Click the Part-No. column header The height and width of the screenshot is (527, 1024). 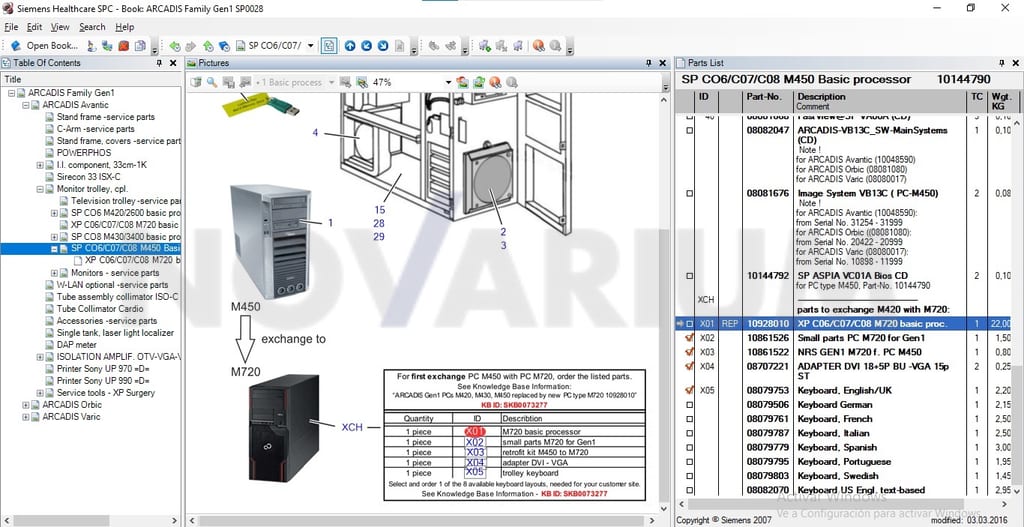coord(767,101)
